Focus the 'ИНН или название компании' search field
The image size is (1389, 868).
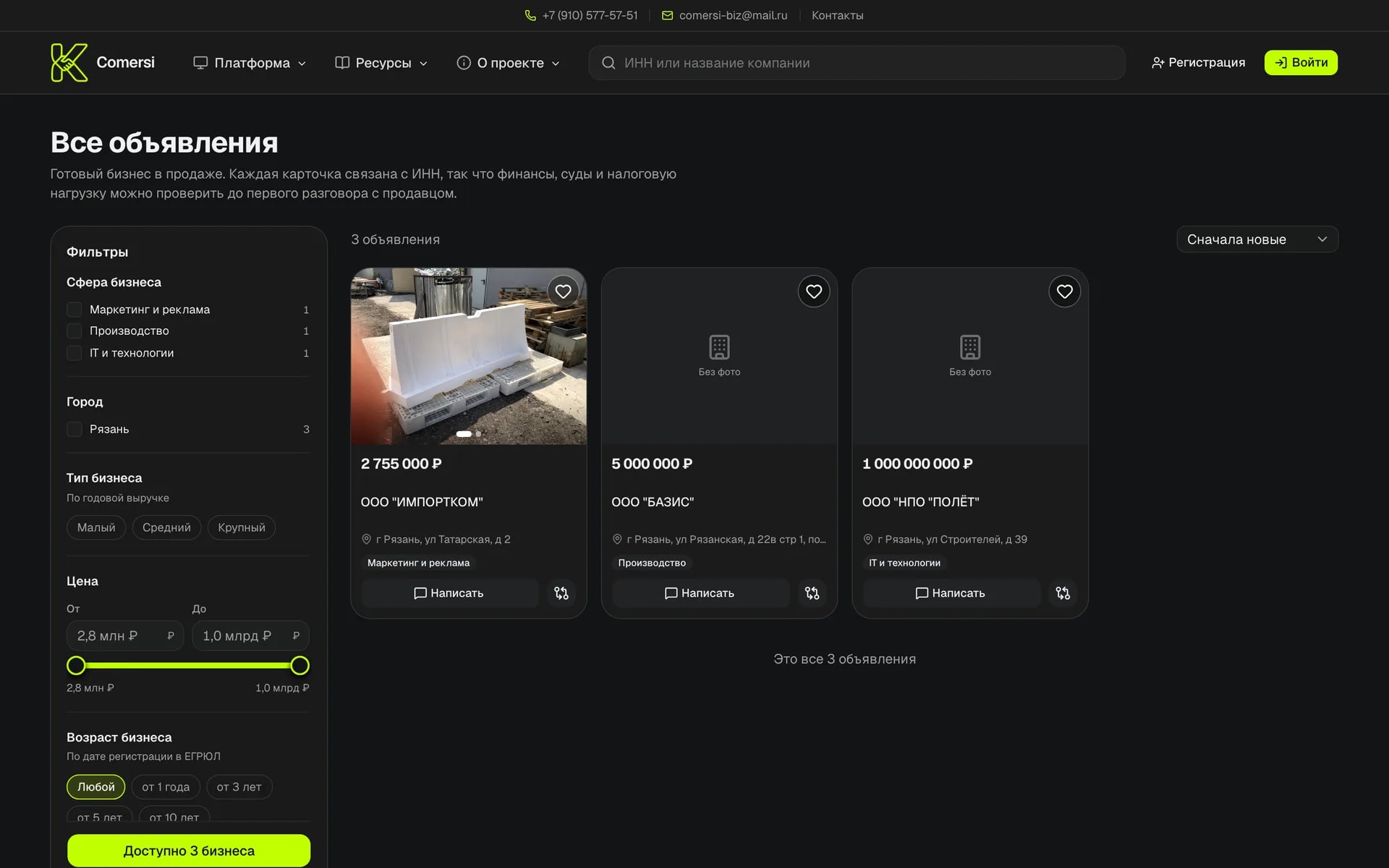point(857,63)
